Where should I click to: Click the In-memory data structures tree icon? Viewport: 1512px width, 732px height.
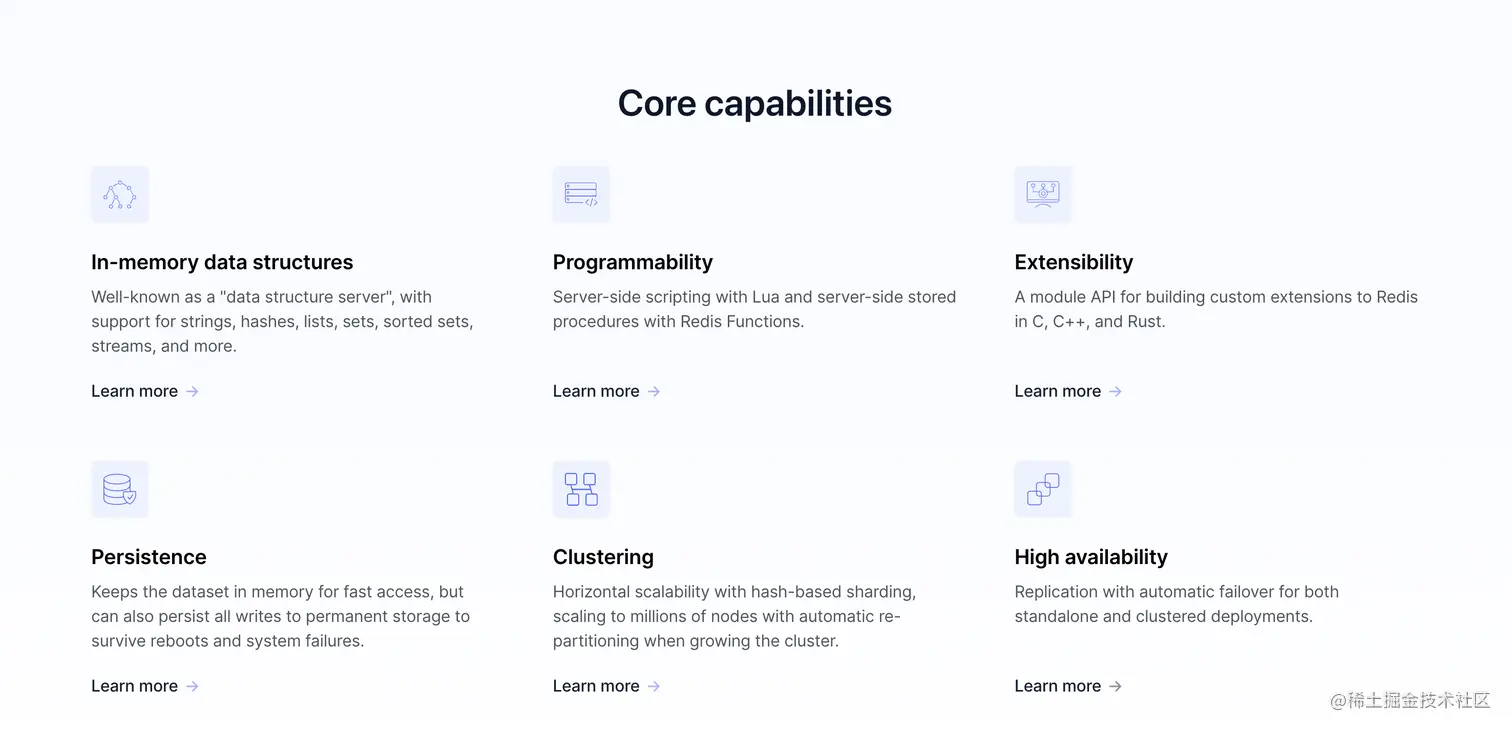(120, 195)
